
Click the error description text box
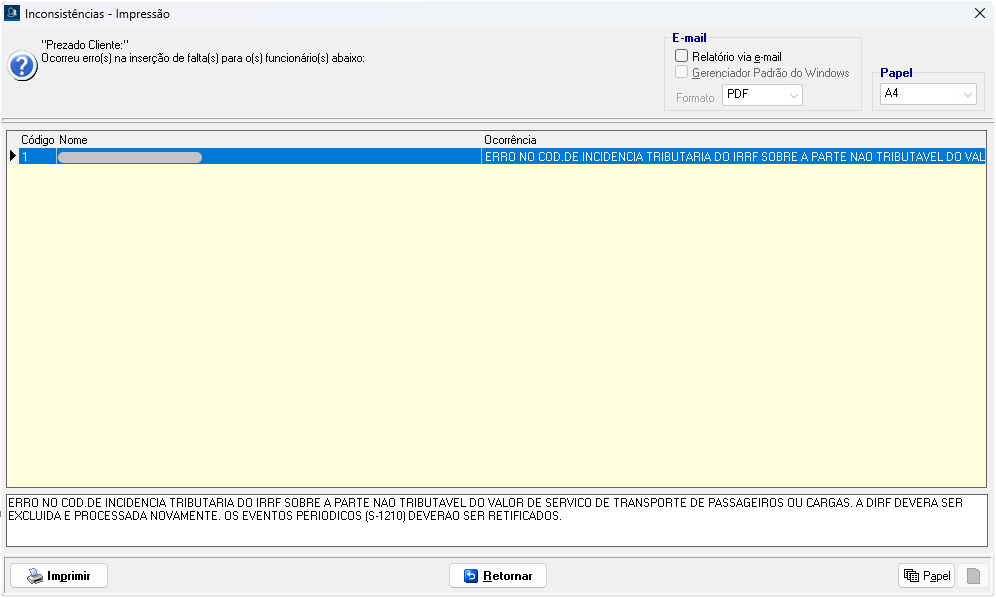tap(496, 520)
